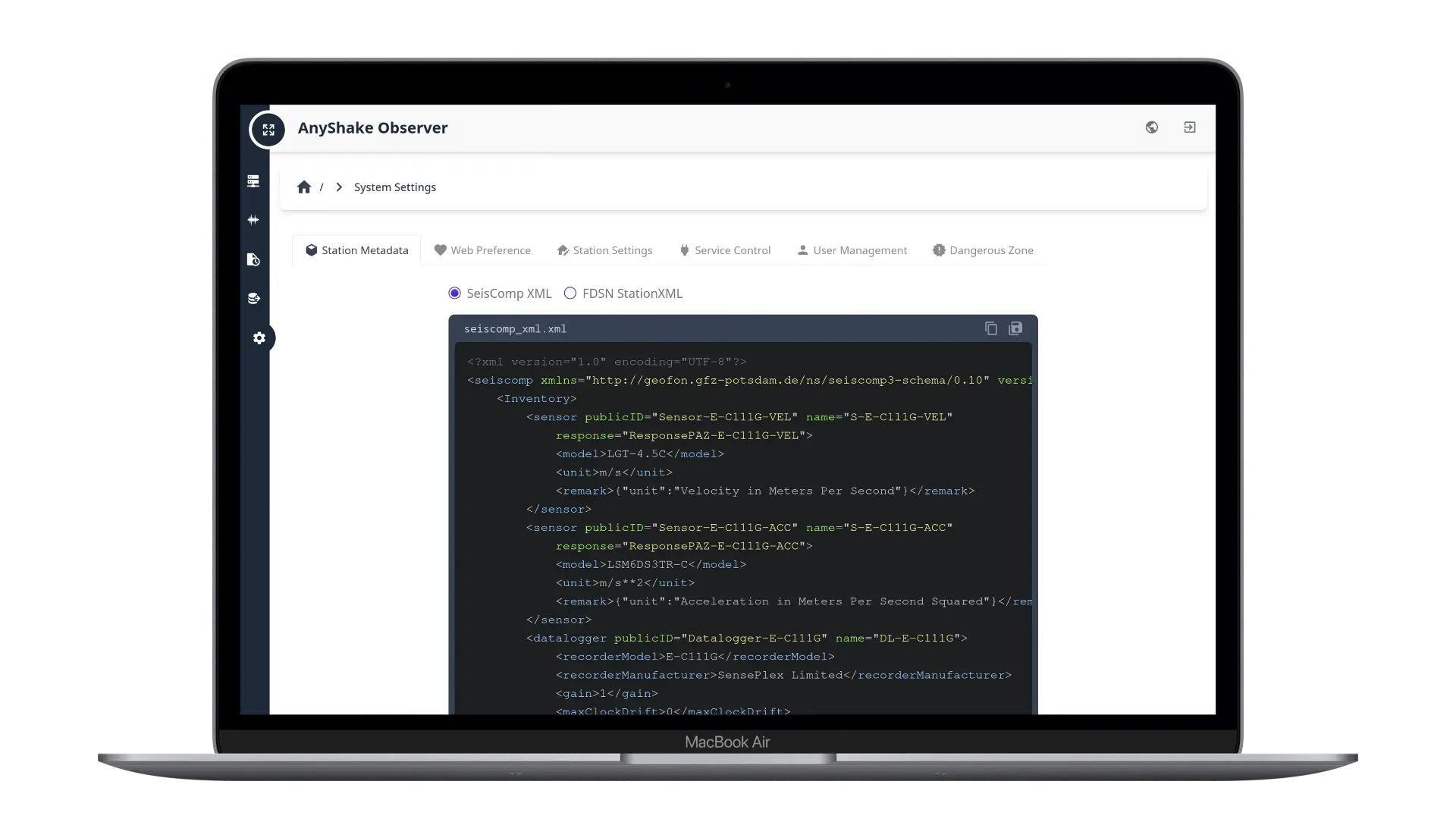Screen dimensions: 1456x819
Task: Save the seiscomp_xml.xml file with the disk icon
Action: (1015, 328)
